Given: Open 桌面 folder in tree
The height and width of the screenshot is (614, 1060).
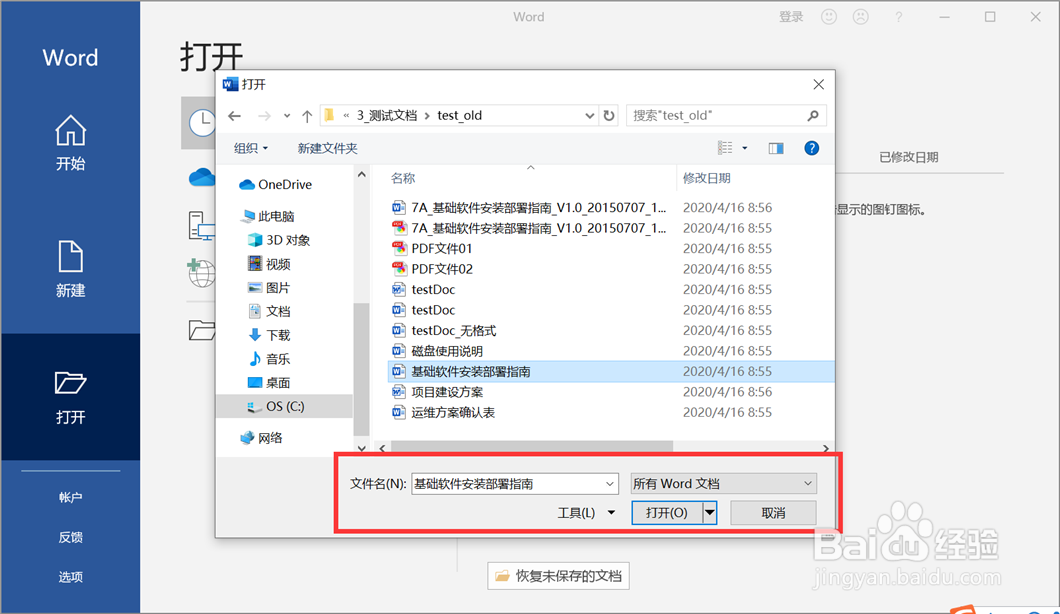Looking at the screenshot, I should point(269,382).
